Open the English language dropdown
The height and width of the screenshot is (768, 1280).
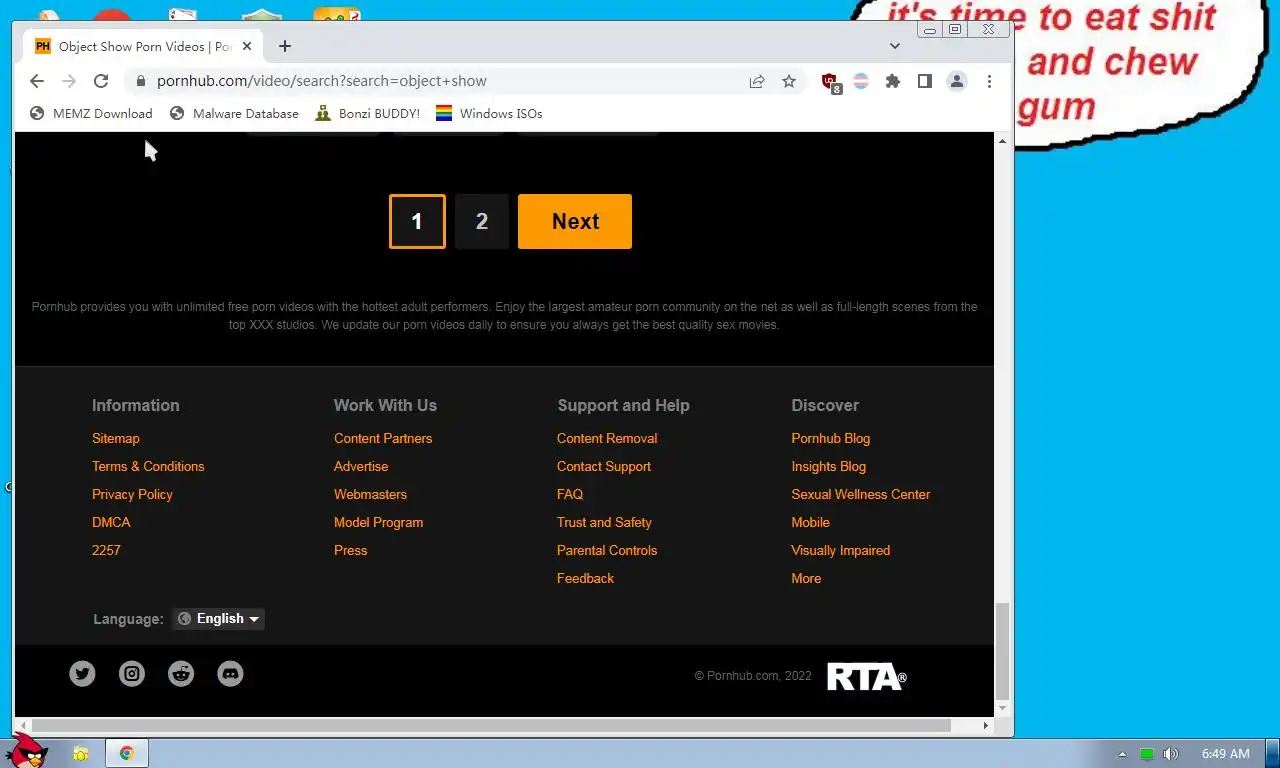coord(218,619)
